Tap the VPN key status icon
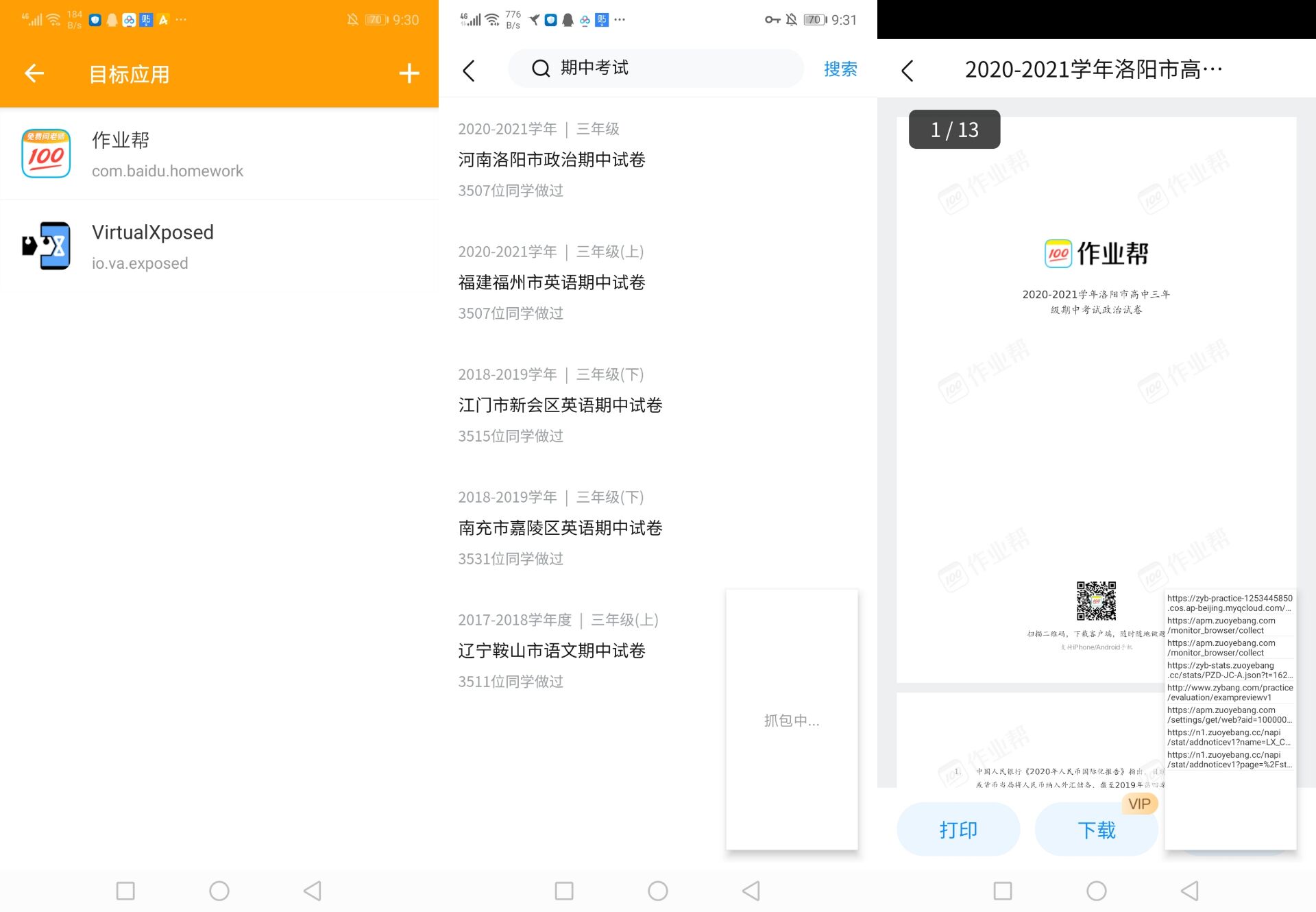Screen dimensions: 1316x912 click(x=772, y=20)
